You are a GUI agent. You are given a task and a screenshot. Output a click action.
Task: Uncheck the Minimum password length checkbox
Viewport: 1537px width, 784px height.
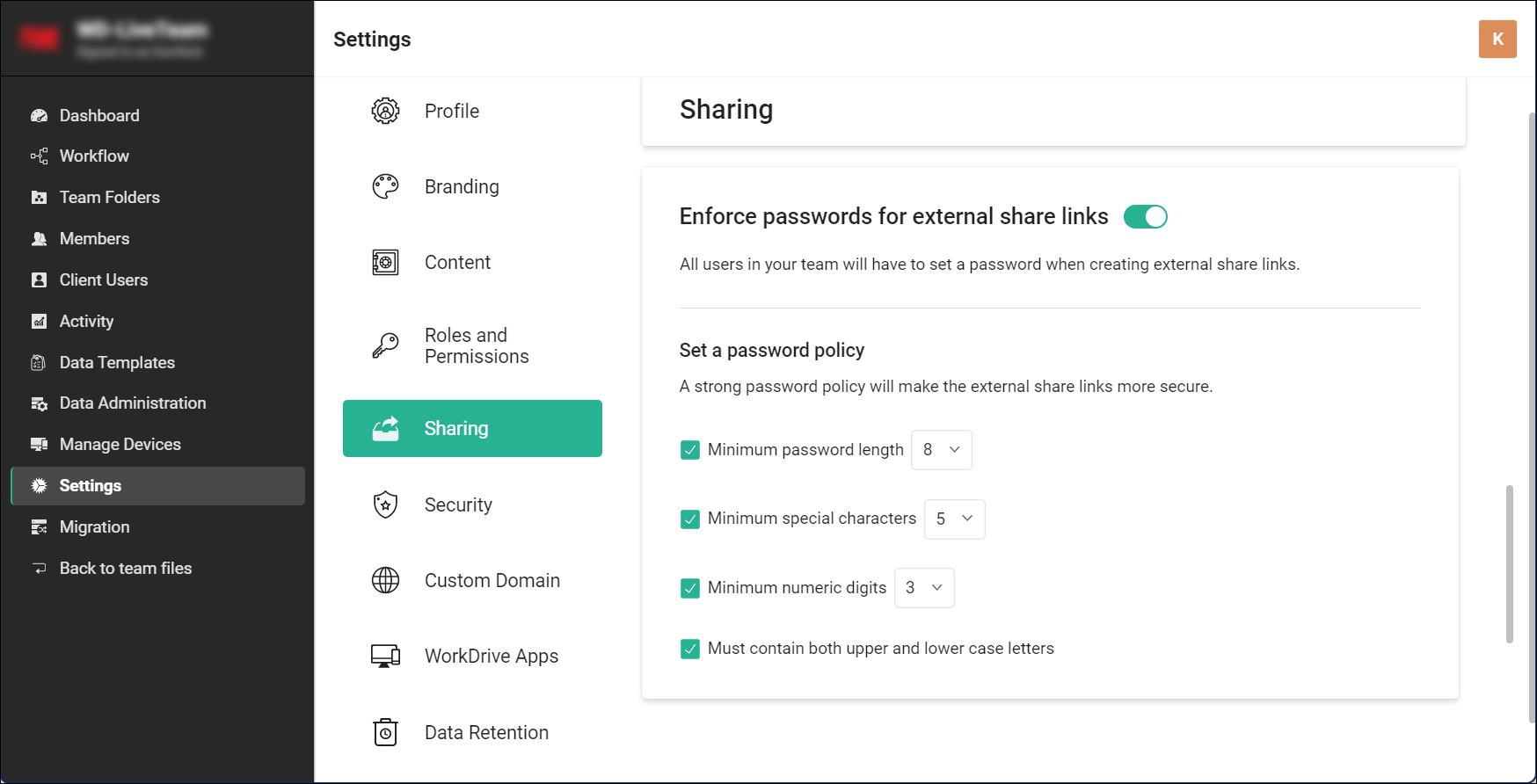coord(690,450)
